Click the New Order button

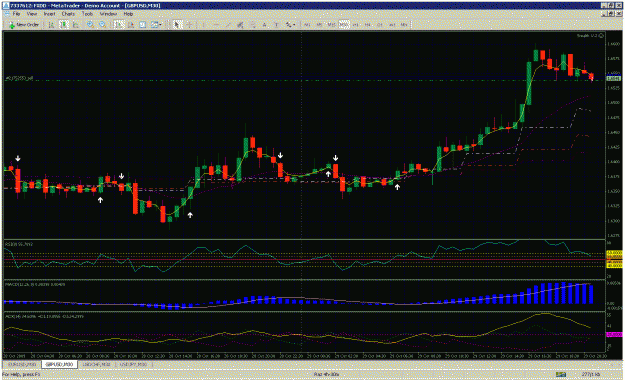[x=24, y=25]
